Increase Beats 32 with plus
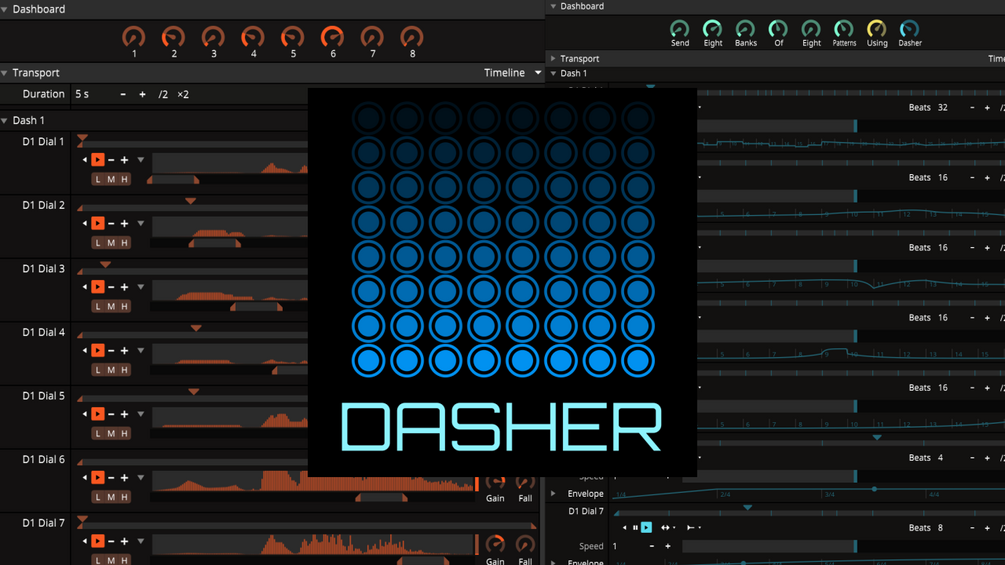This screenshot has height=565, width=1005. 987,108
